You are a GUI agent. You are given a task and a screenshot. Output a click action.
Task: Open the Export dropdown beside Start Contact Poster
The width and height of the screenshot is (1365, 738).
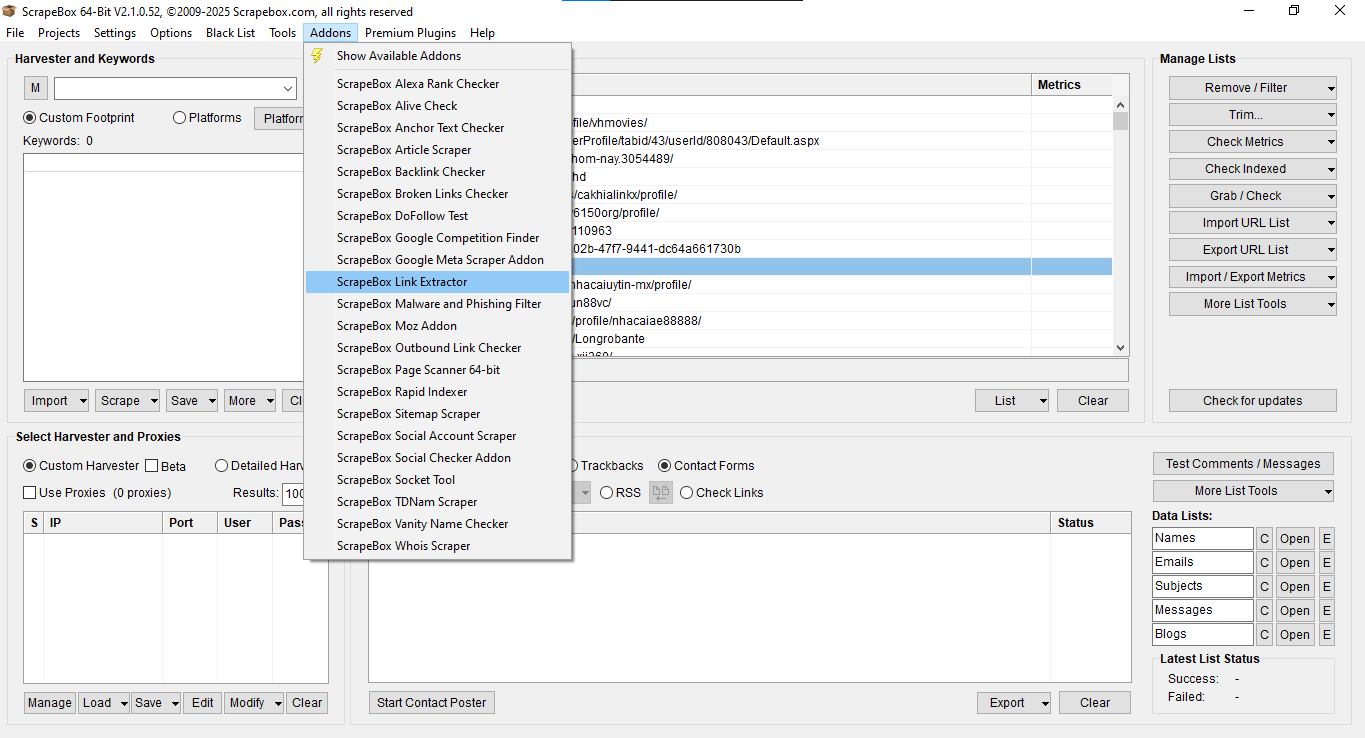1014,703
